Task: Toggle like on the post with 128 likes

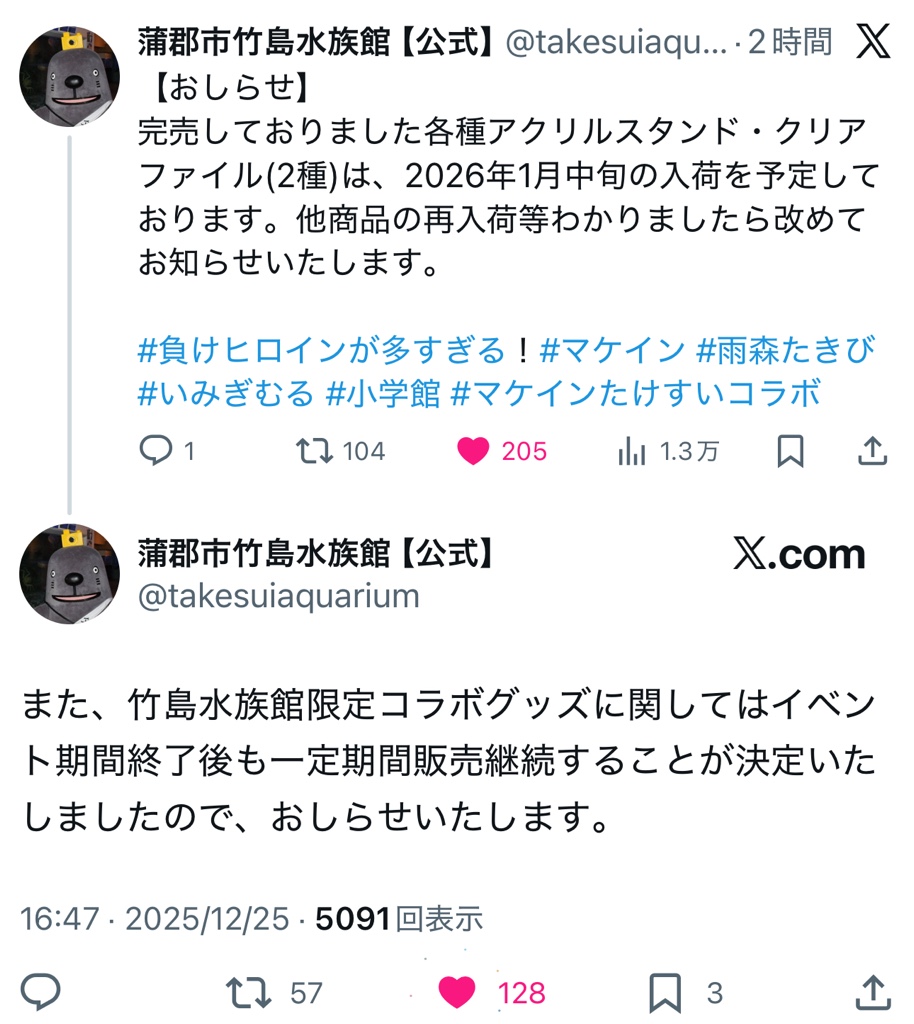Action: [459, 992]
